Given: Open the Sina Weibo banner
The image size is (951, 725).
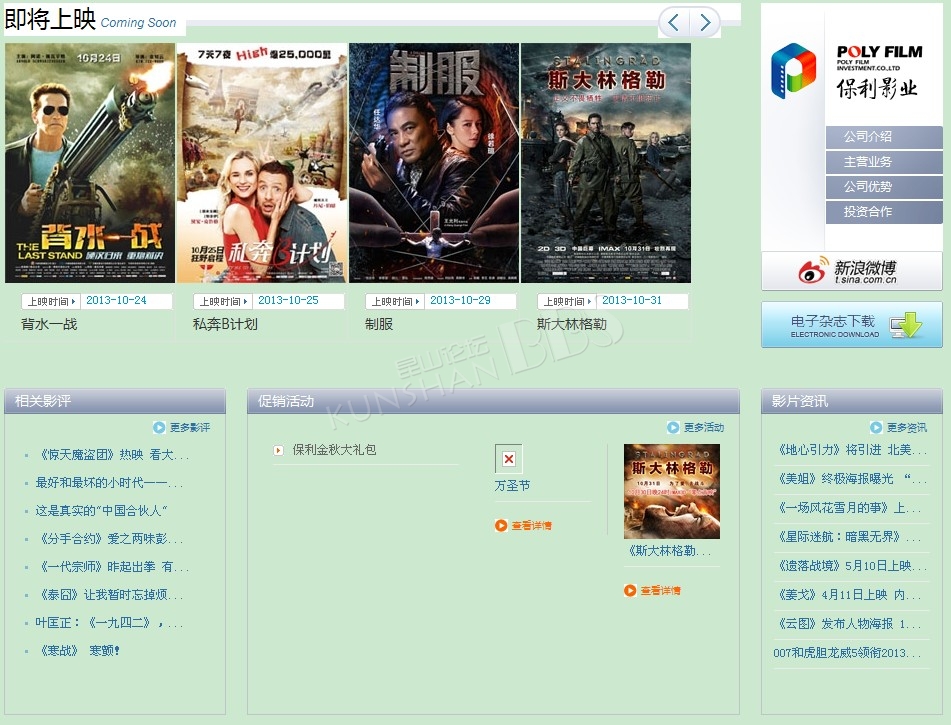Looking at the screenshot, I should 852,271.
